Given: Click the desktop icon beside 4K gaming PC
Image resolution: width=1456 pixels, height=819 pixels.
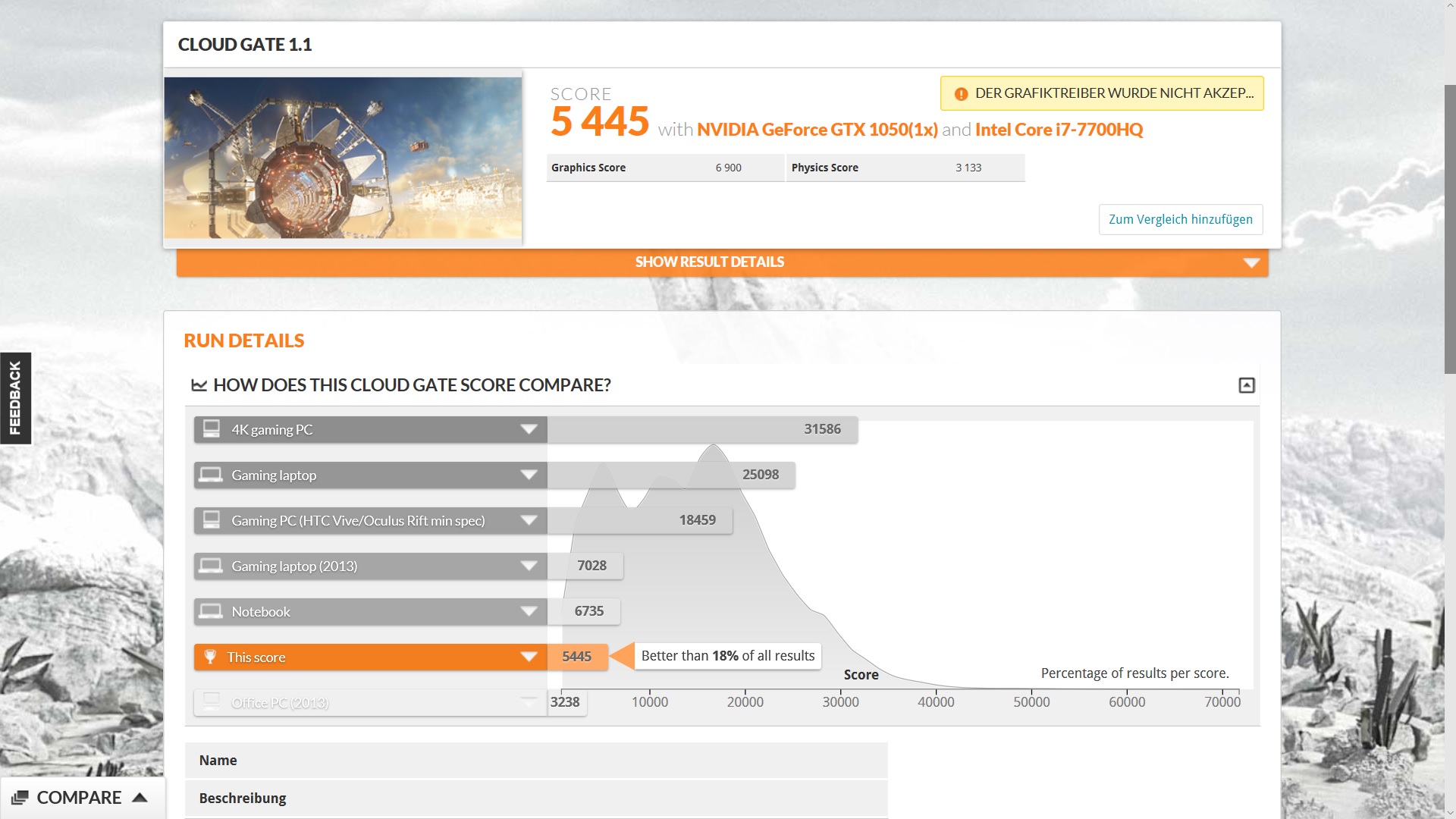Looking at the screenshot, I should [x=212, y=429].
